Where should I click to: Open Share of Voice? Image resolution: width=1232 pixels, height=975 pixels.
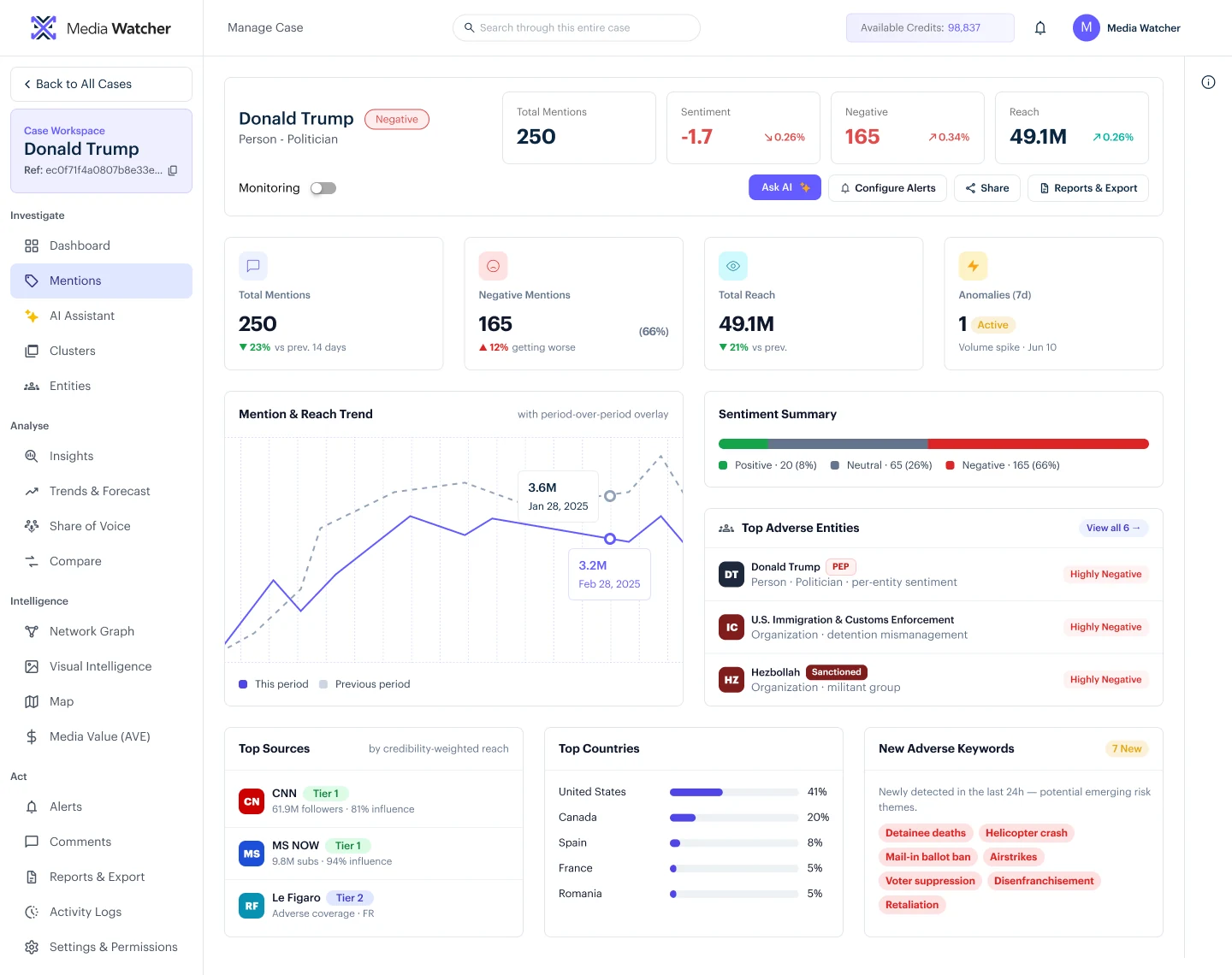tap(101, 526)
